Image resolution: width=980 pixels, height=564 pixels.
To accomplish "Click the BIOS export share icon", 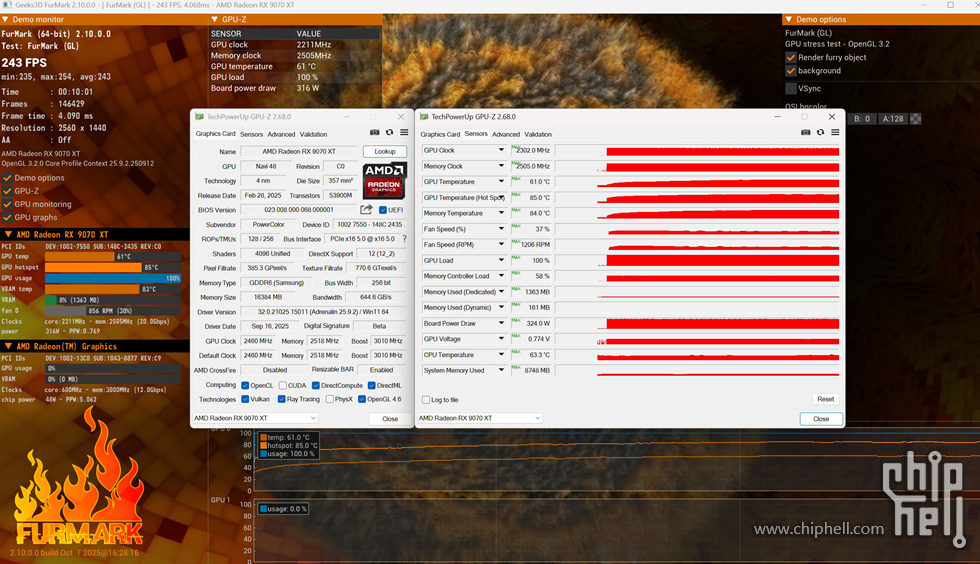I will pos(366,209).
